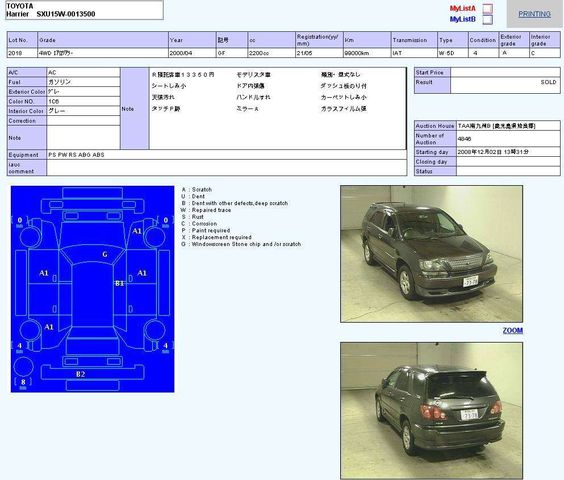This screenshot has width=564, height=480.
Task: Open the PRINTING link
Action: coord(534,14)
